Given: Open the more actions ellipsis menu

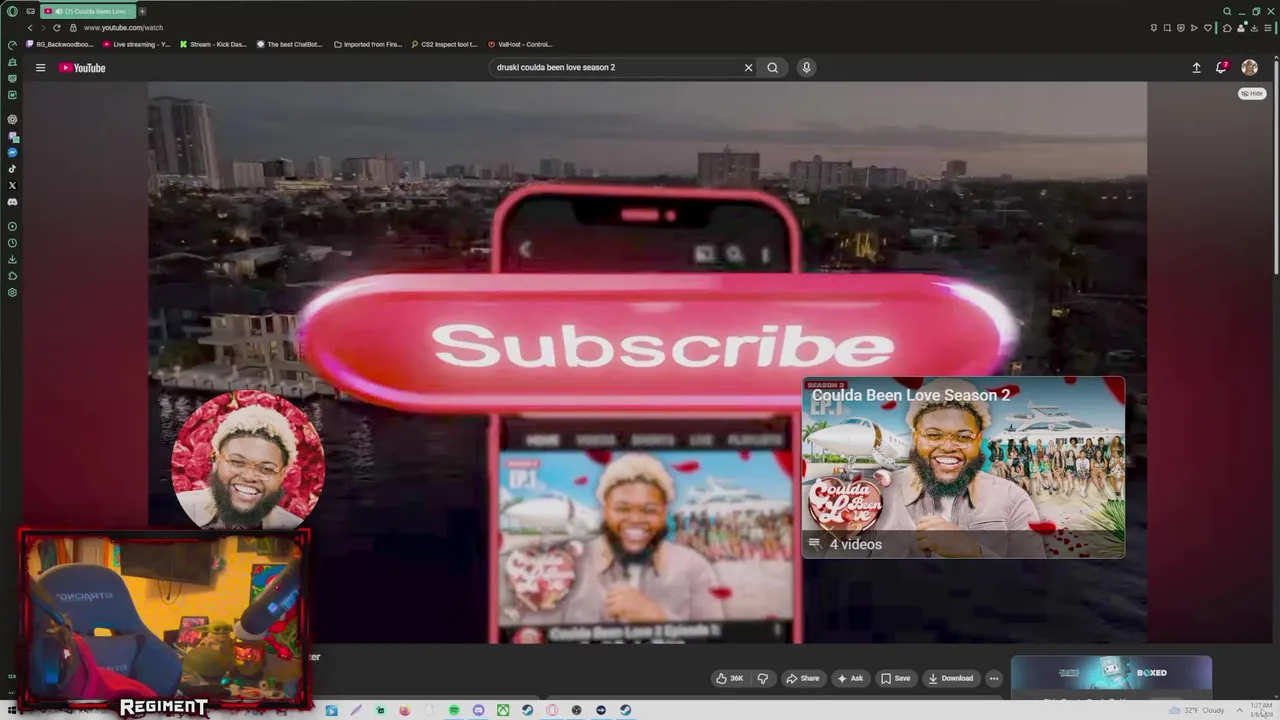Looking at the screenshot, I should click(x=993, y=678).
